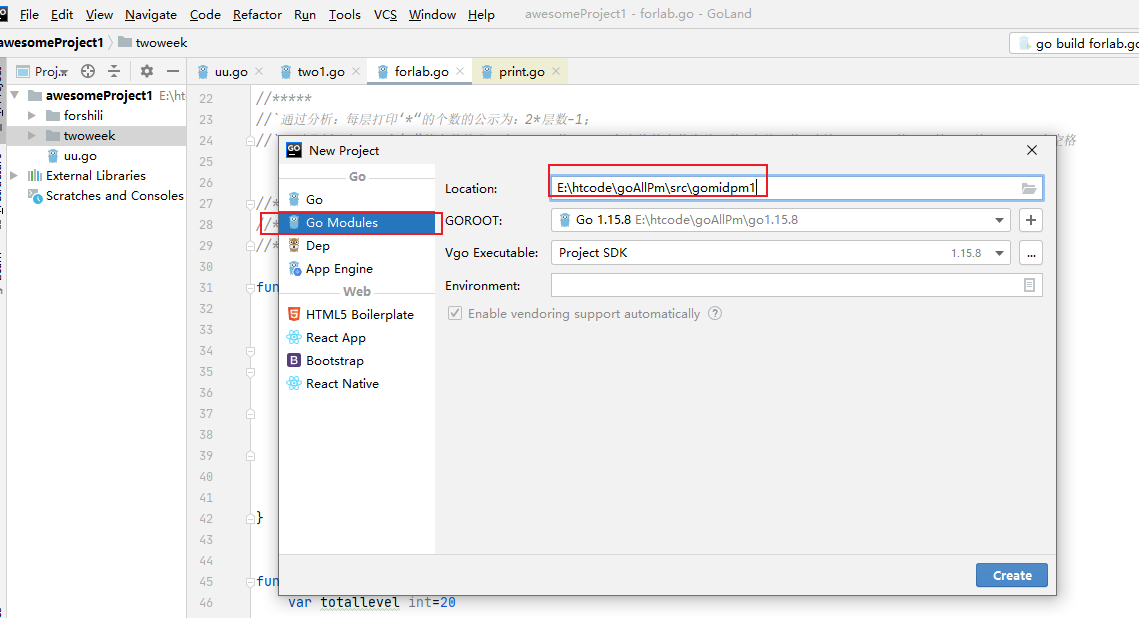Open the Vgo Executable dropdown
This screenshot has width=1139, height=618.
[1000, 253]
